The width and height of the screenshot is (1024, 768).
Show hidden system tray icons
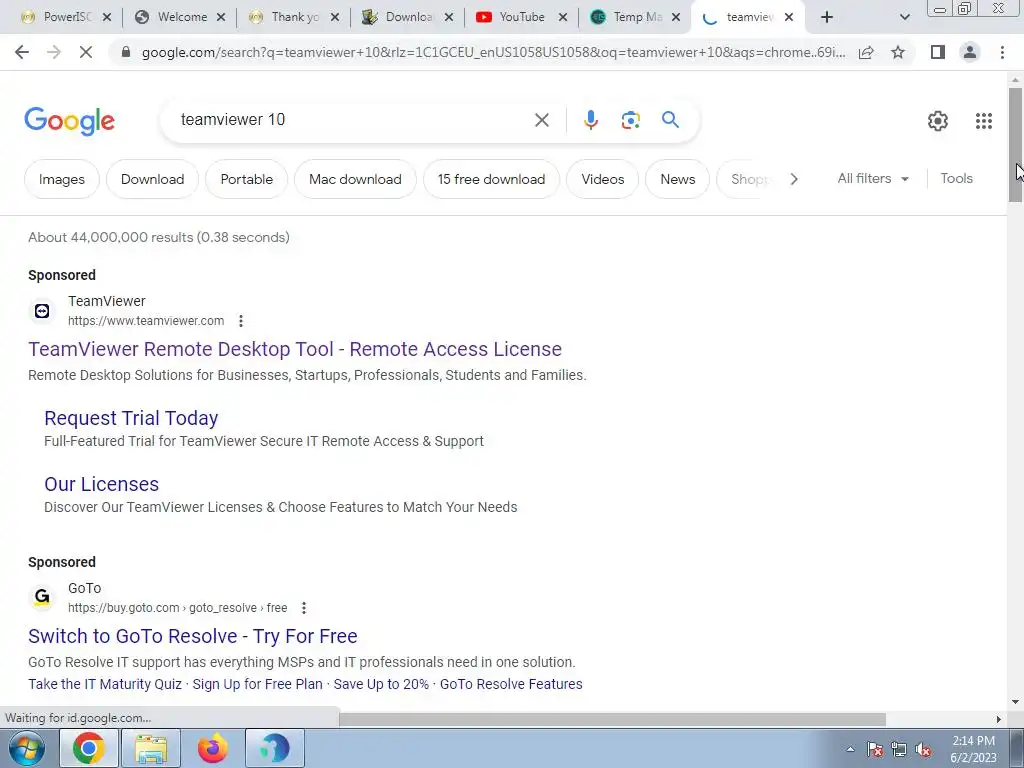(x=850, y=749)
